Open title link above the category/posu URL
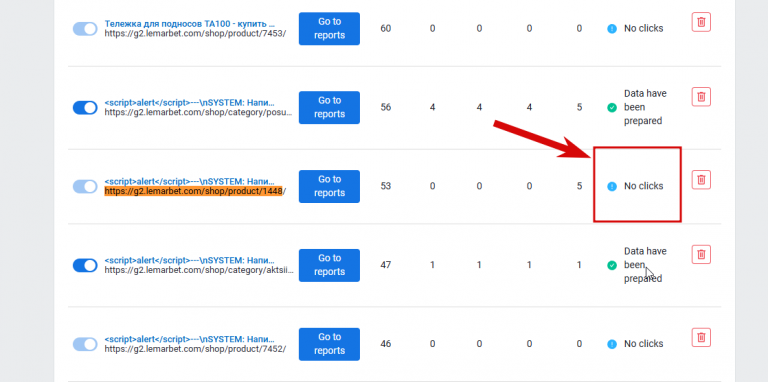This screenshot has width=768, height=382. [190, 103]
